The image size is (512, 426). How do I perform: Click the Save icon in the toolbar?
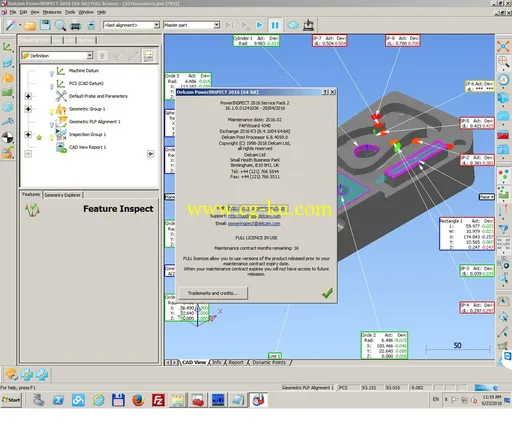coord(45,25)
